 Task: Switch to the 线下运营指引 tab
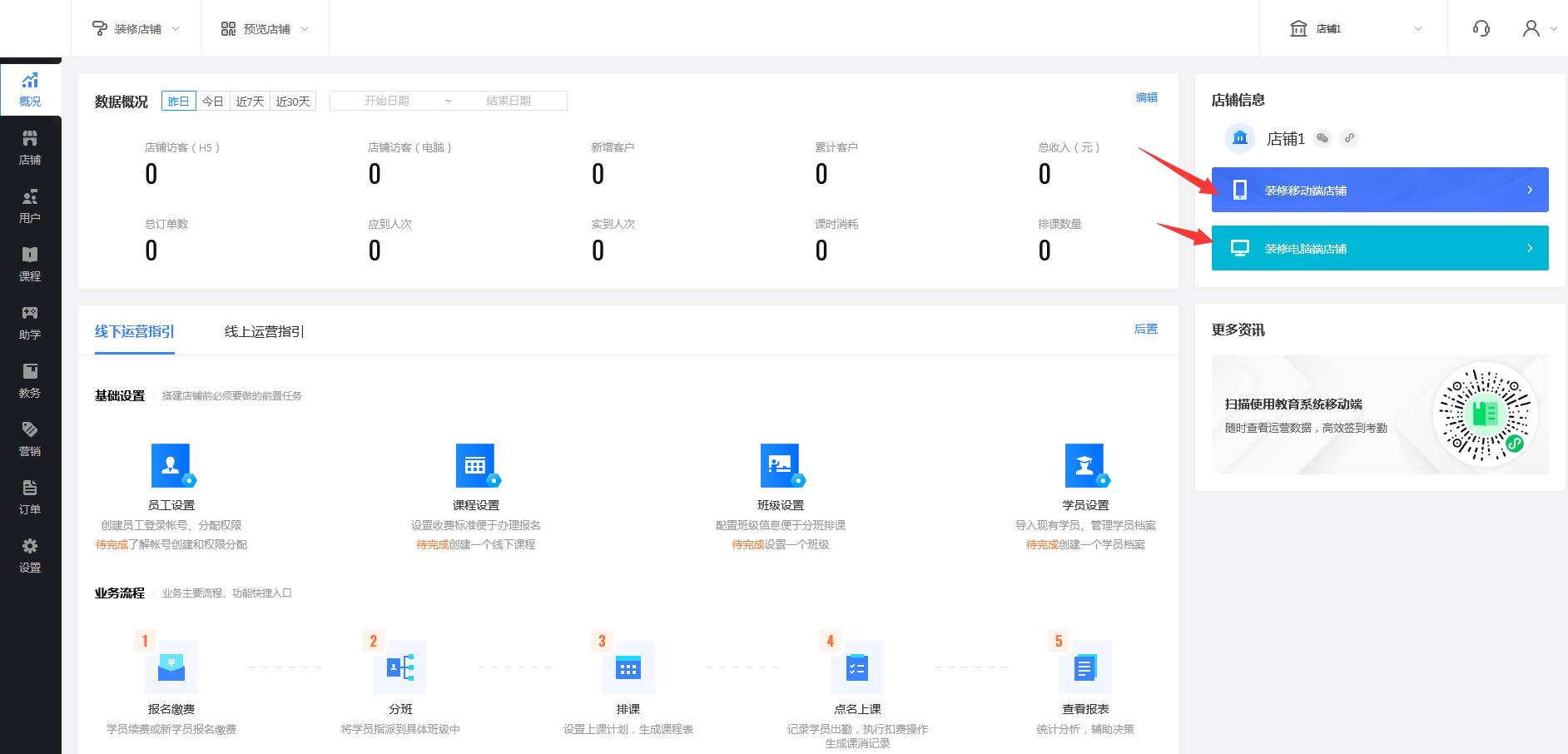point(135,332)
